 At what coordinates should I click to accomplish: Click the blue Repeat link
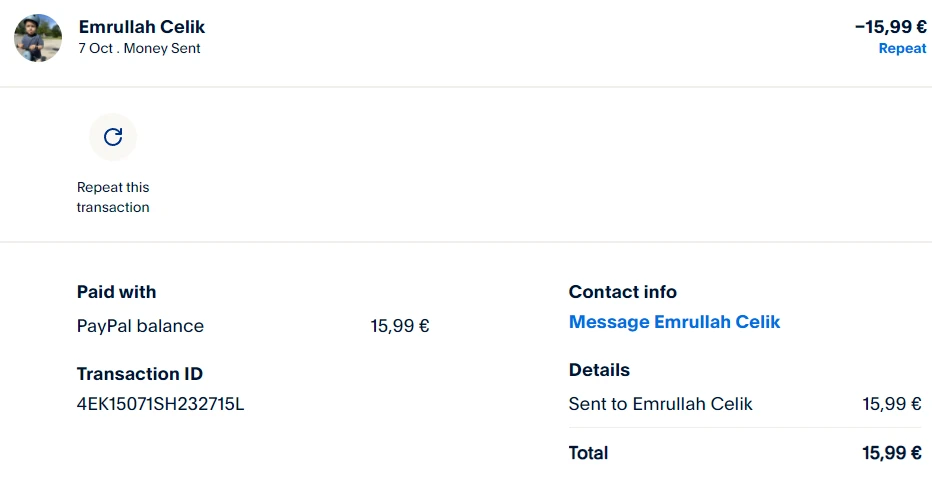(x=902, y=48)
